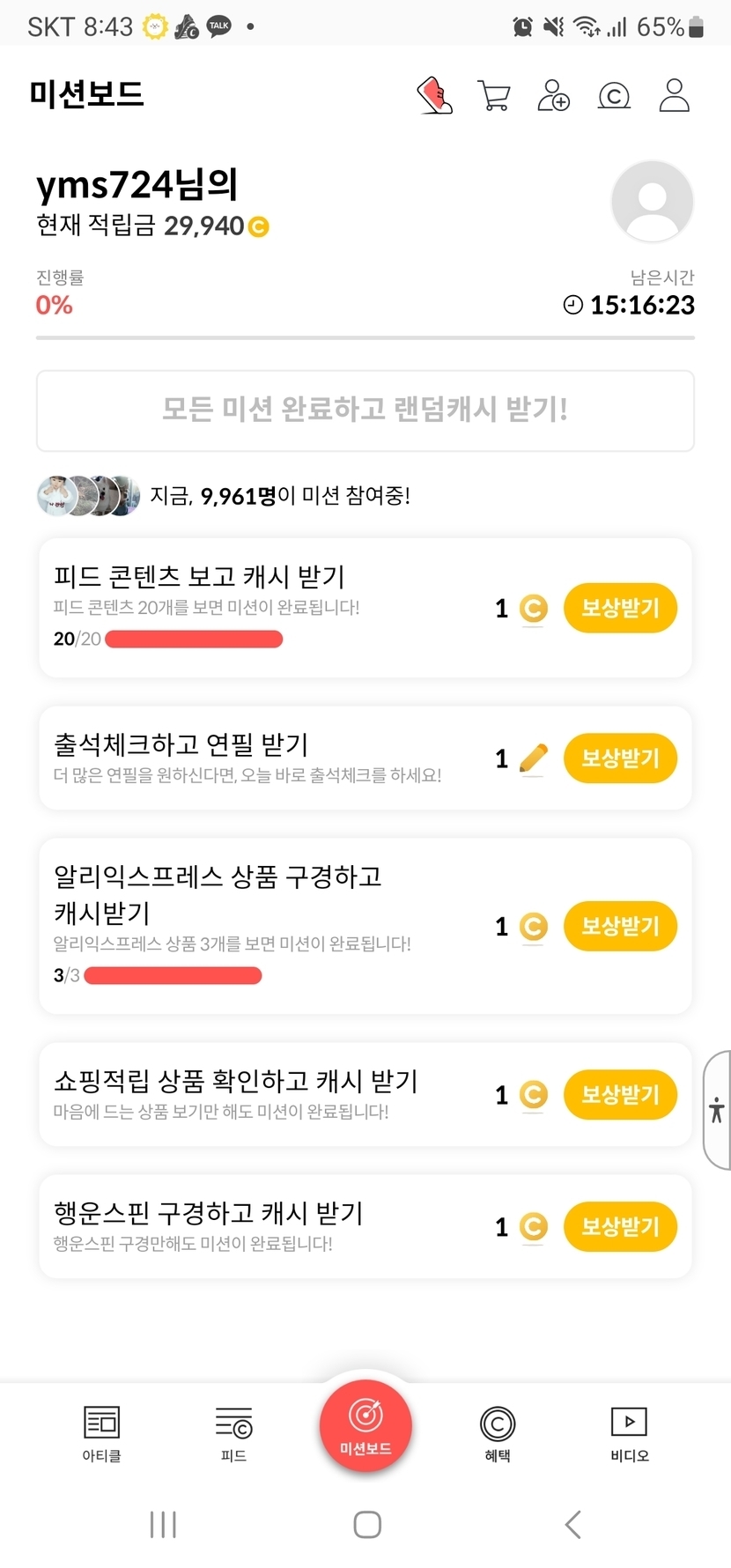Tap the invite friend icon
Image resolution: width=731 pixels, height=1568 pixels.
554,95
